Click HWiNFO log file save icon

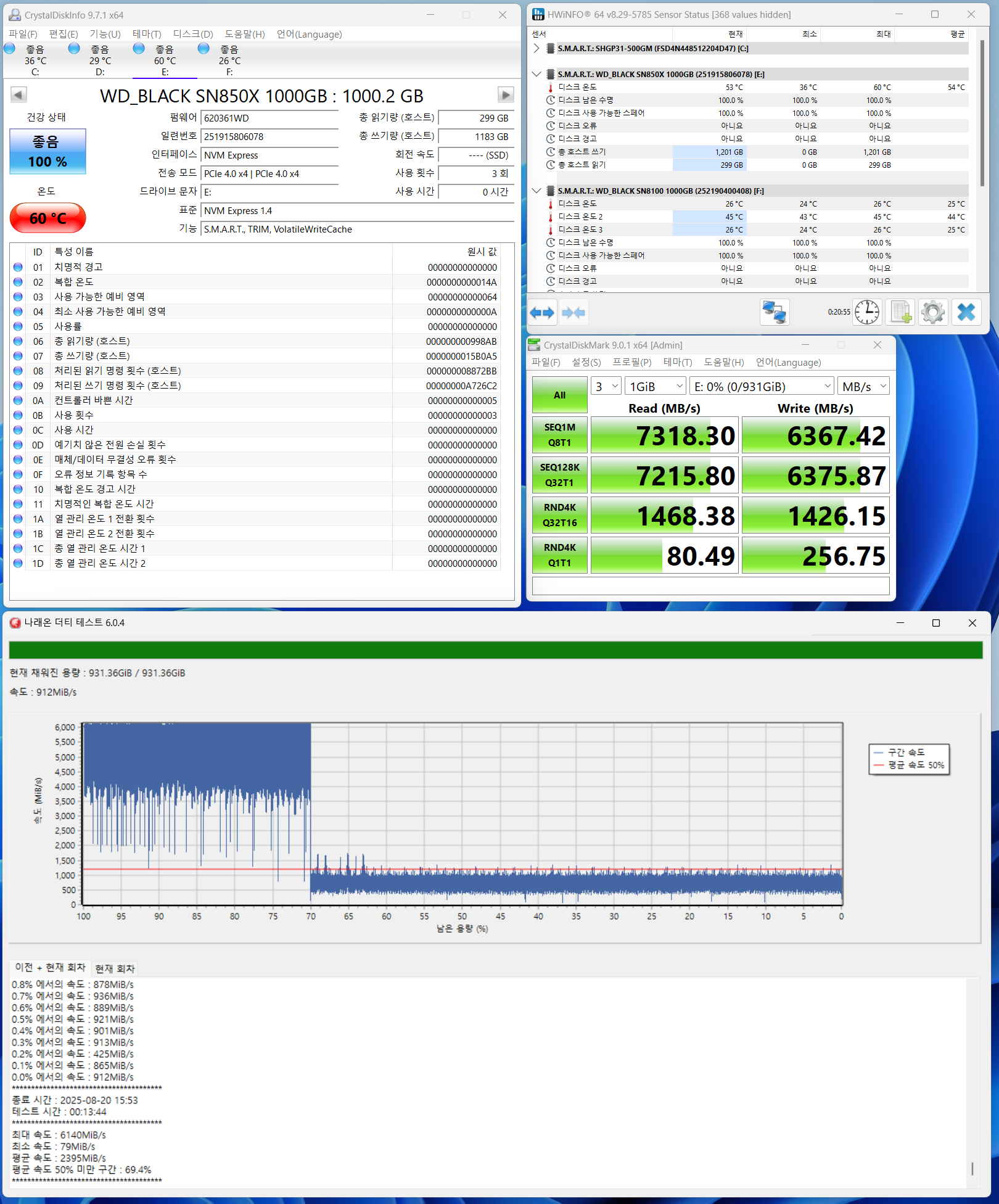[900, 312]
